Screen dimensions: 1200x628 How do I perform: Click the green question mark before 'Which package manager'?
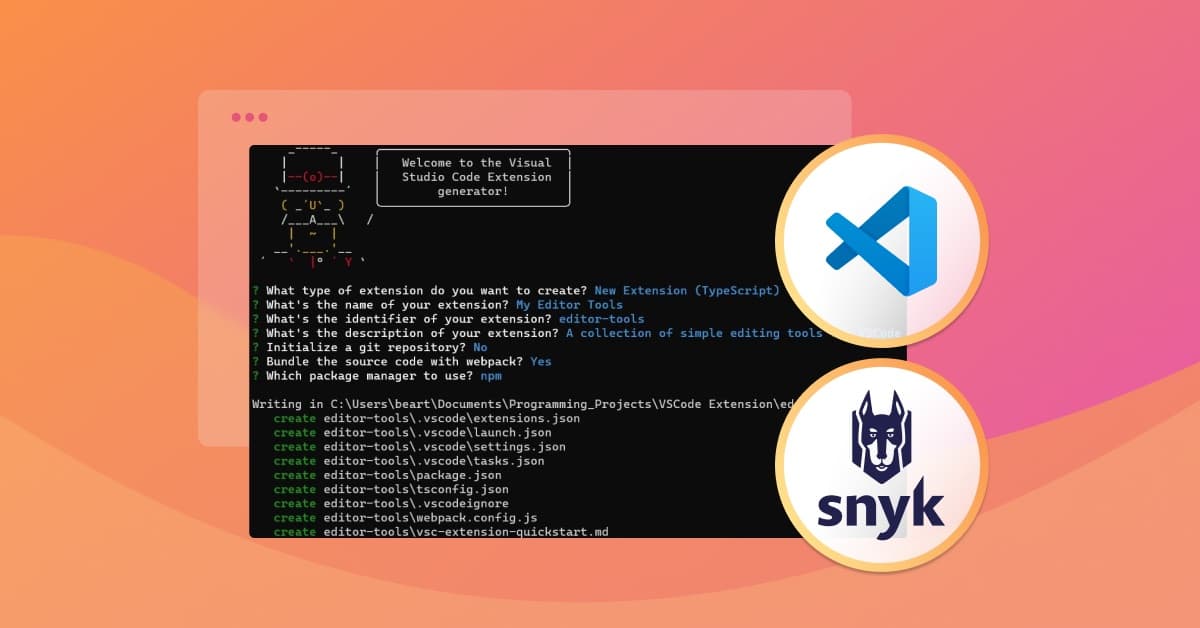256,376
